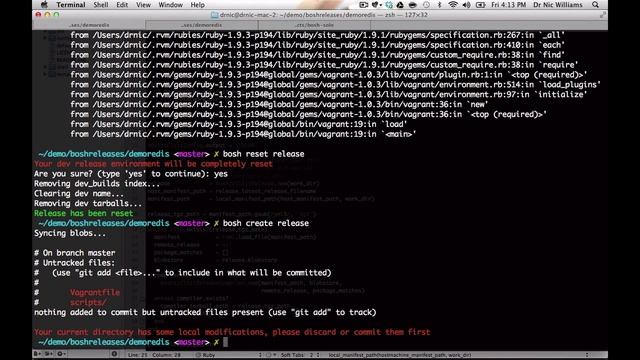Click the battery status icon
This screenshot has height=360, width=640.
pyautogui.click(x=481, y=5)
